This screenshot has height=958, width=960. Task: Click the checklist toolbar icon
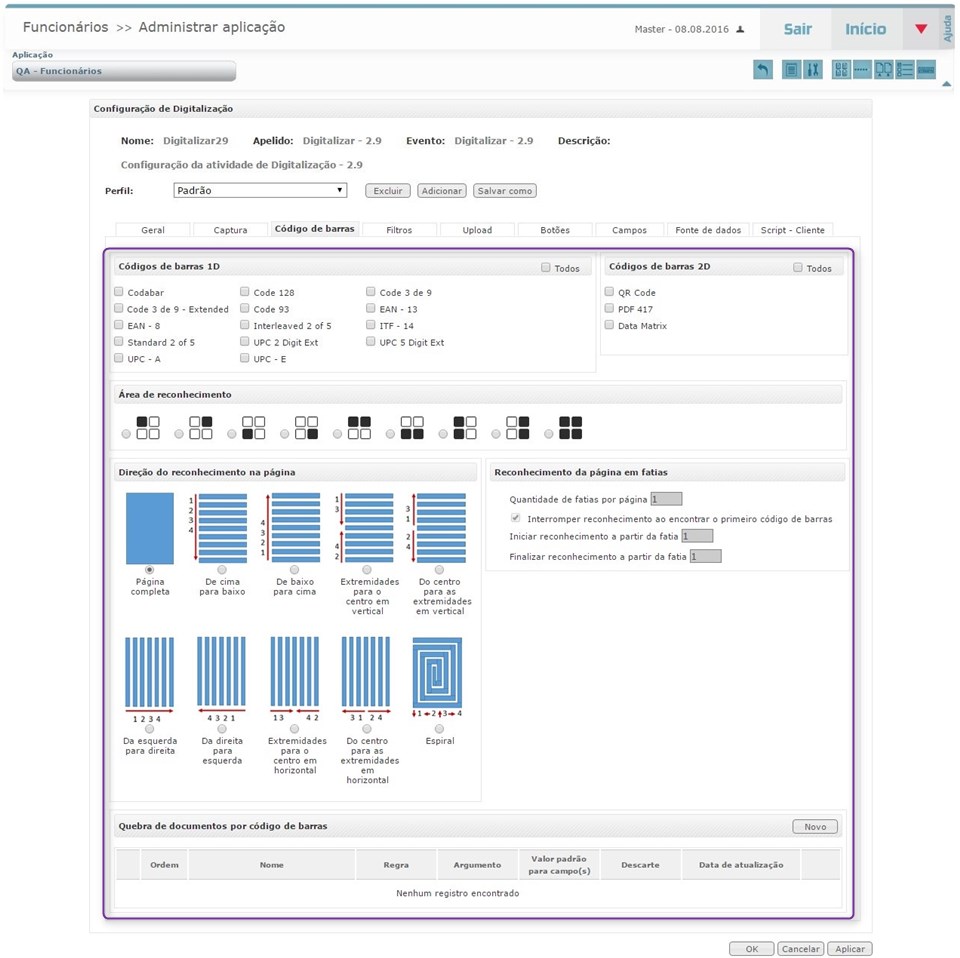click(906, 69)
